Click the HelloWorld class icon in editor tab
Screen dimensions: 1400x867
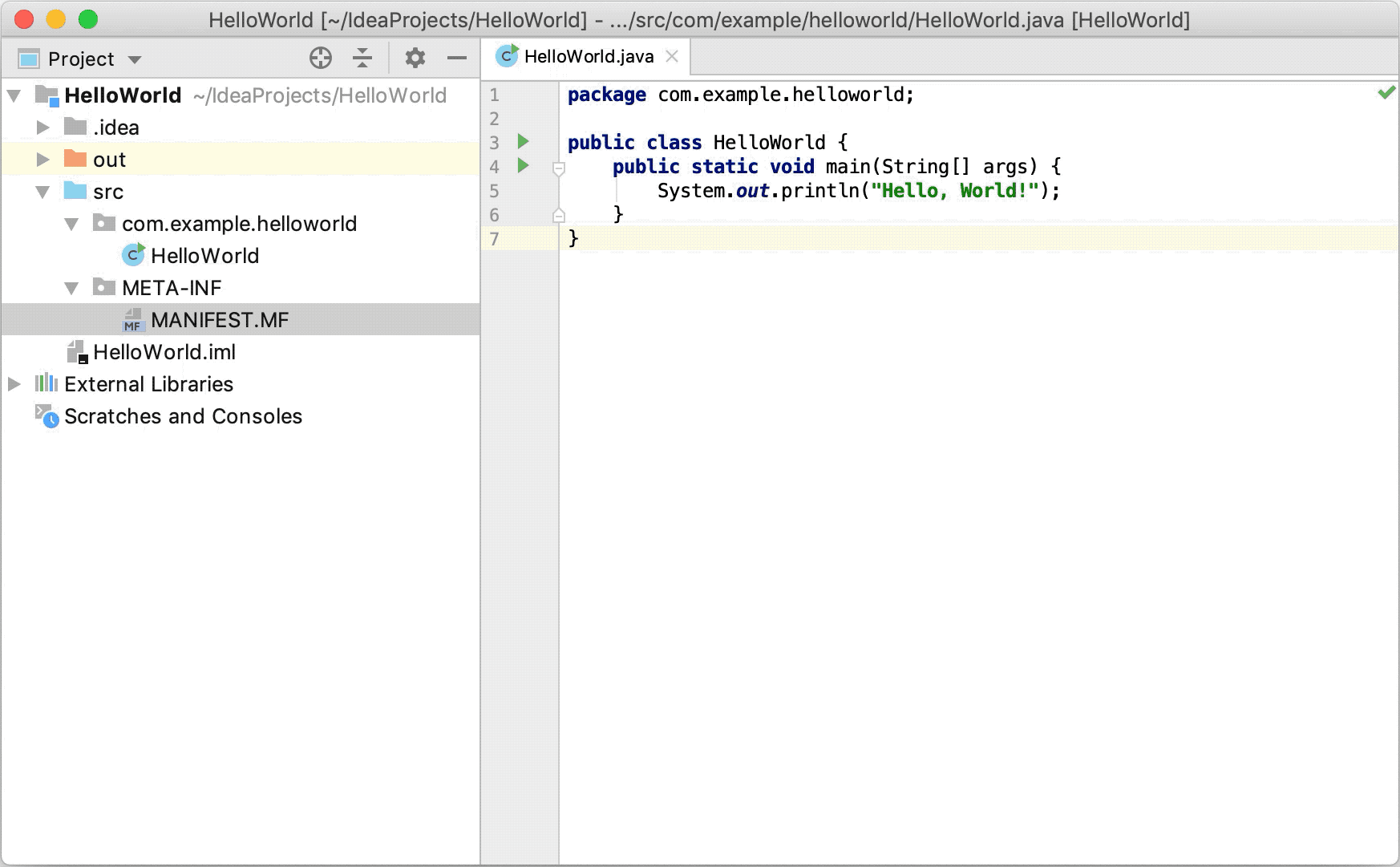pos(507,56)
